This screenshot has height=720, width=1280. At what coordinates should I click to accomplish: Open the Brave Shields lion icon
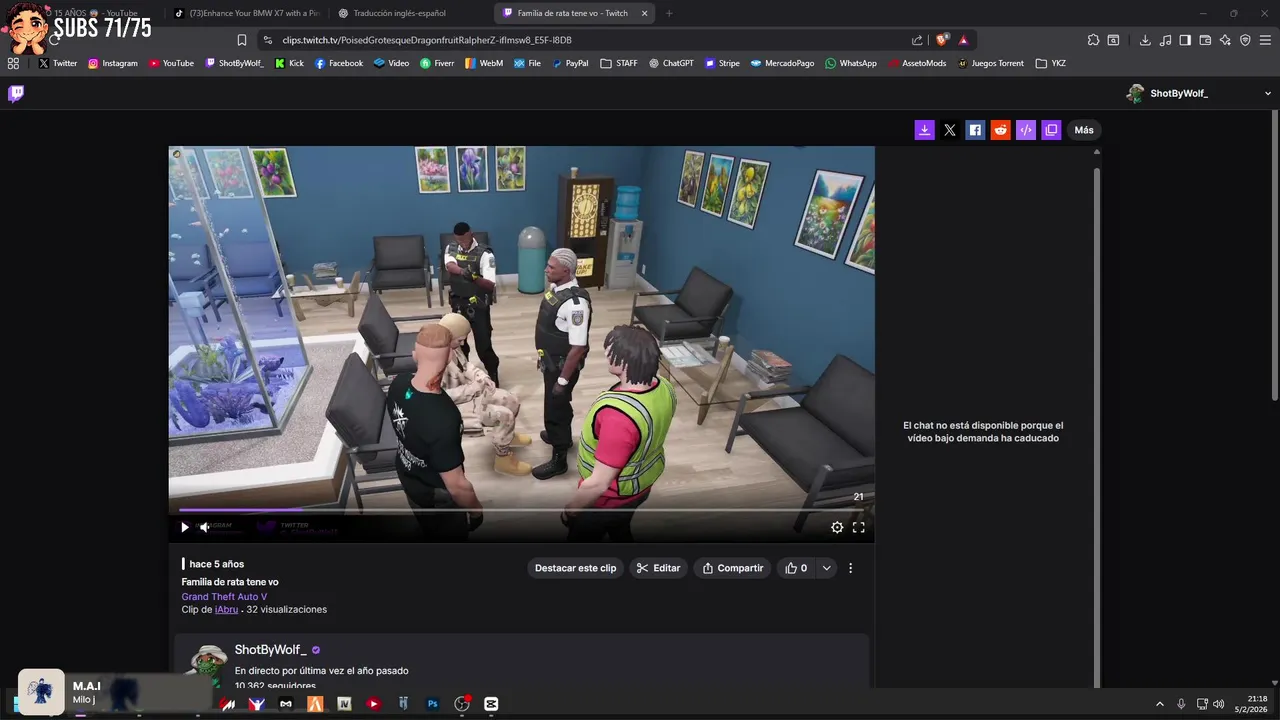[x=942, y=40]
